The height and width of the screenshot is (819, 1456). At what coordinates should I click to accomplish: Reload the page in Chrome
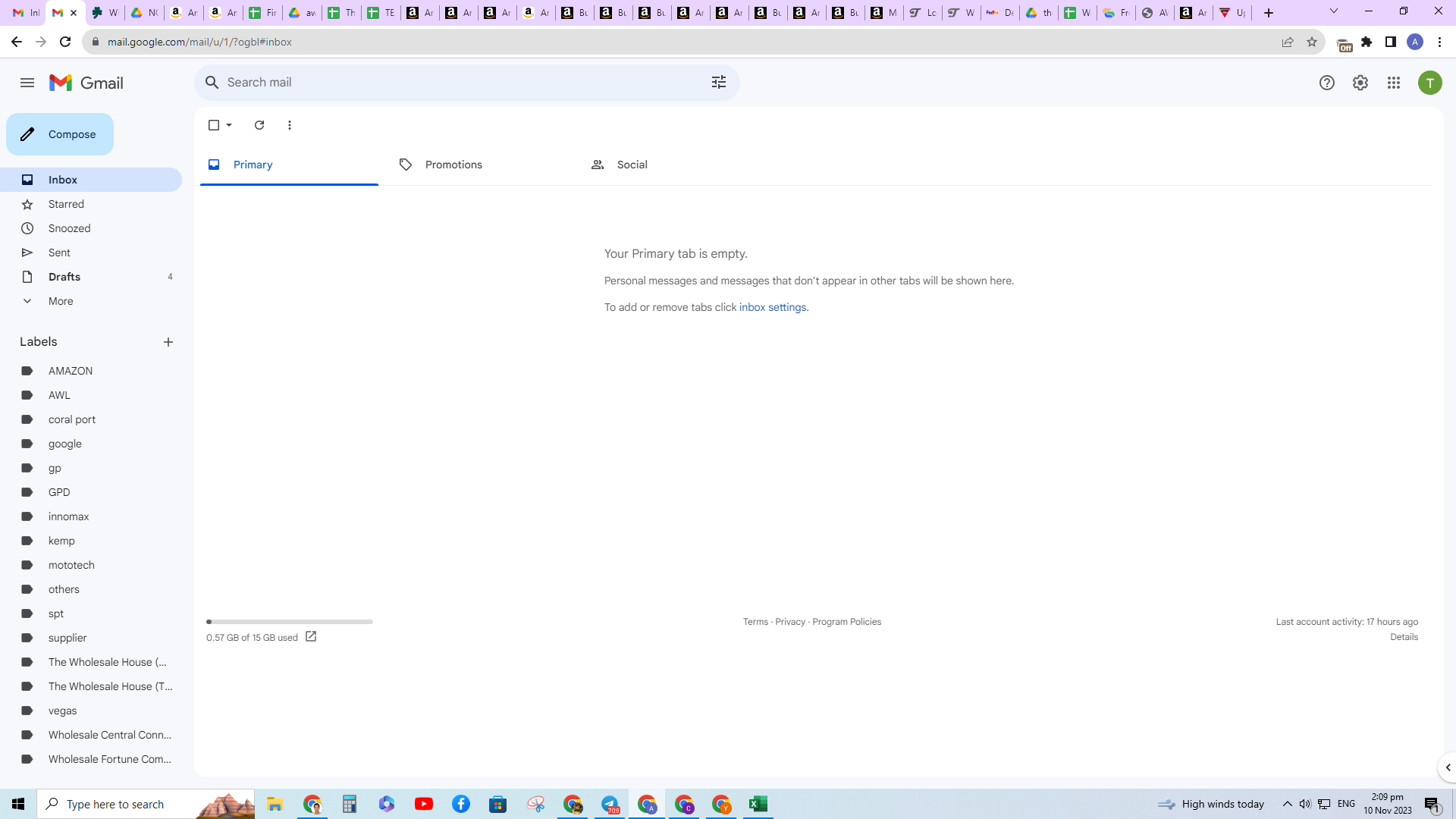click(65, 42)
